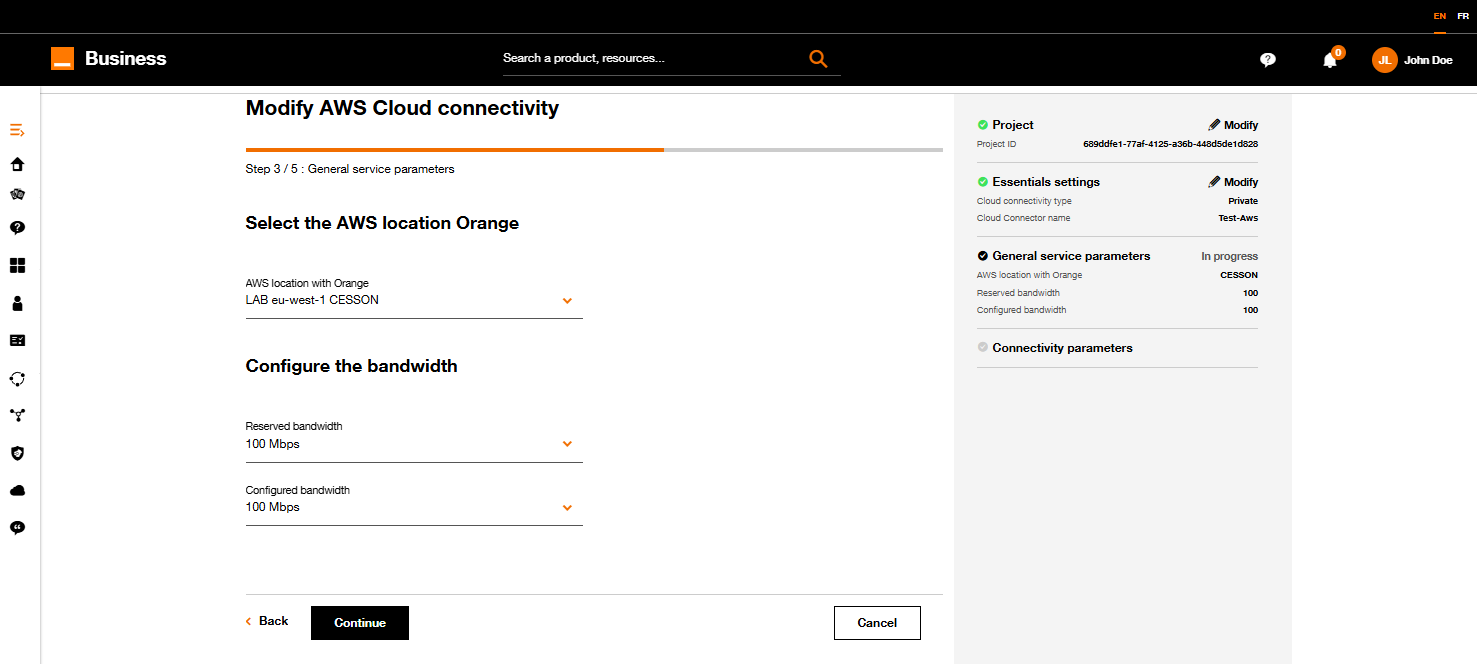Viewport: 1477px width, 664px height.
Task: Click the Continue button
Action: click(x=360, y=623)
